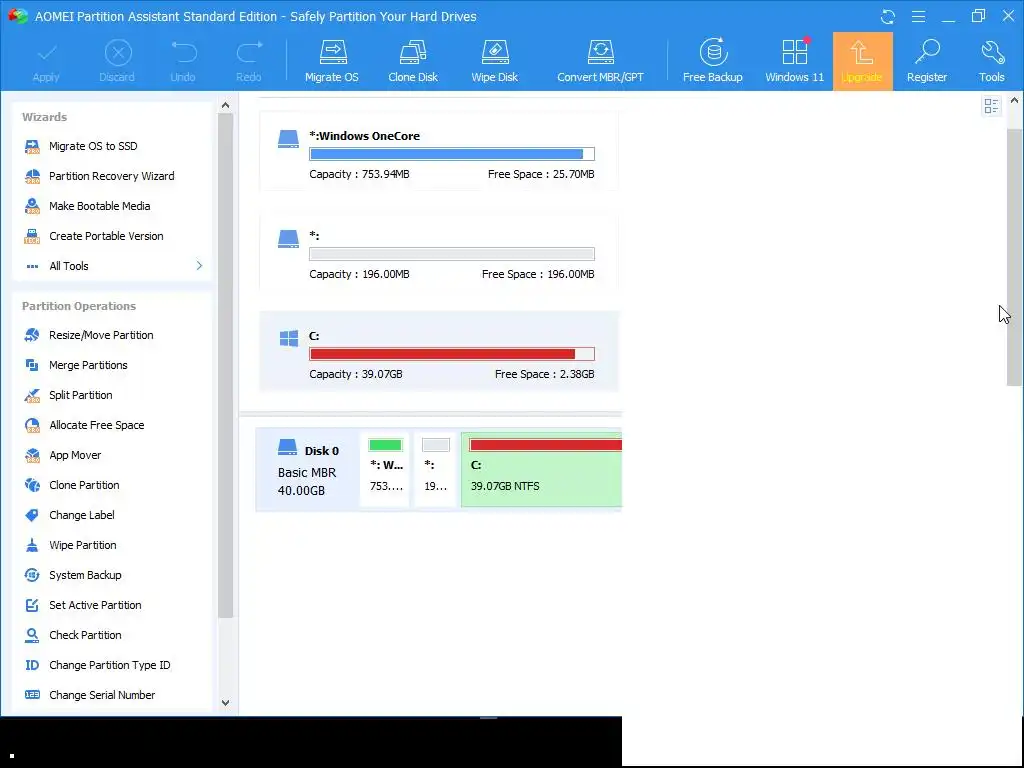
Task: Select the 753MB block in Disk 0 map
Action: 385,469
